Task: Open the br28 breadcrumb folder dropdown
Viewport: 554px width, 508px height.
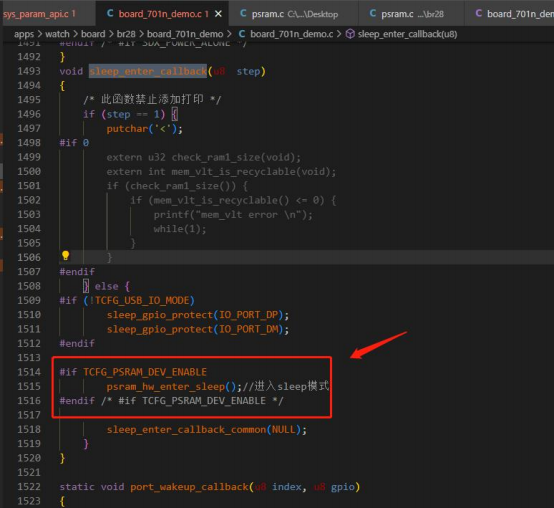Action: (126, 34)
